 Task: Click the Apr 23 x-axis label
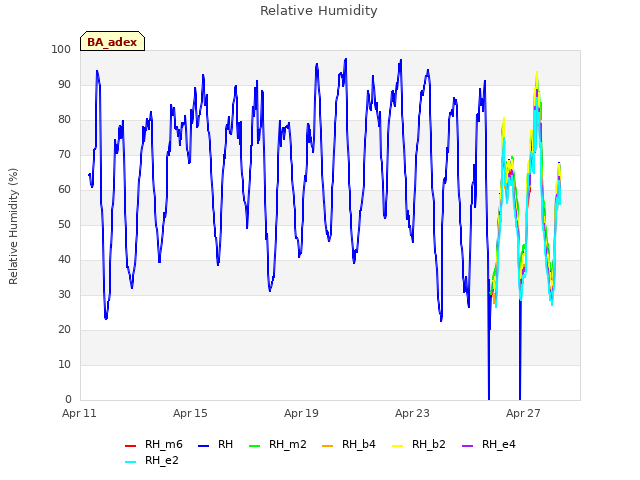(x=412, y=413)
